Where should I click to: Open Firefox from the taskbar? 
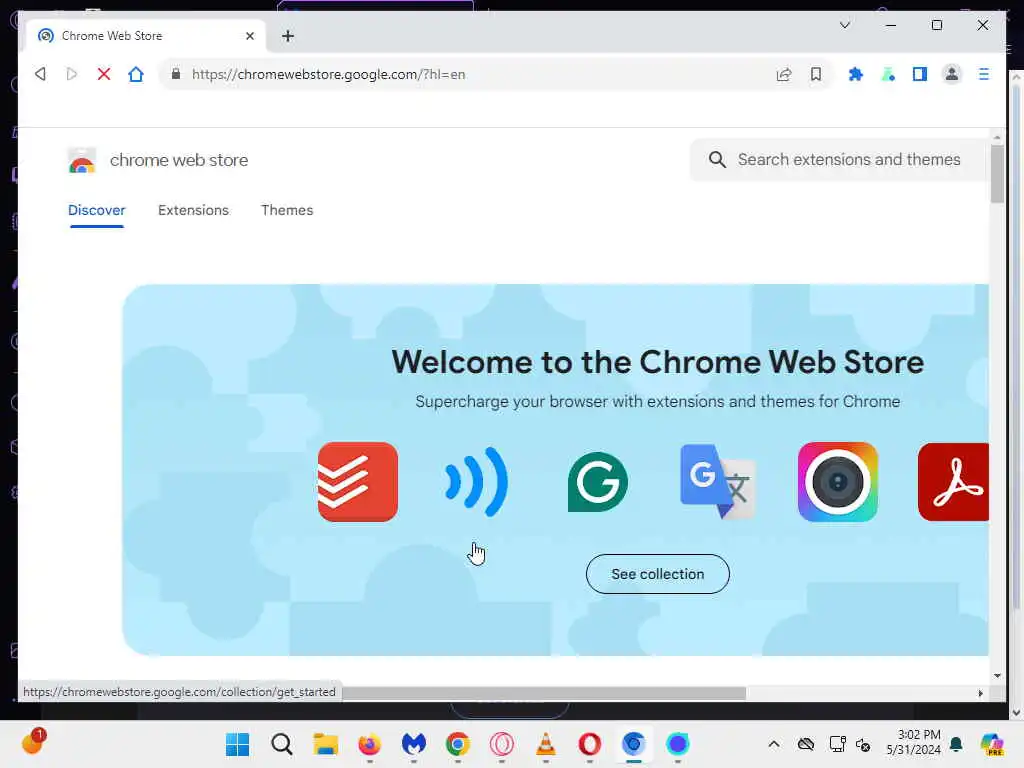(370, 744)
